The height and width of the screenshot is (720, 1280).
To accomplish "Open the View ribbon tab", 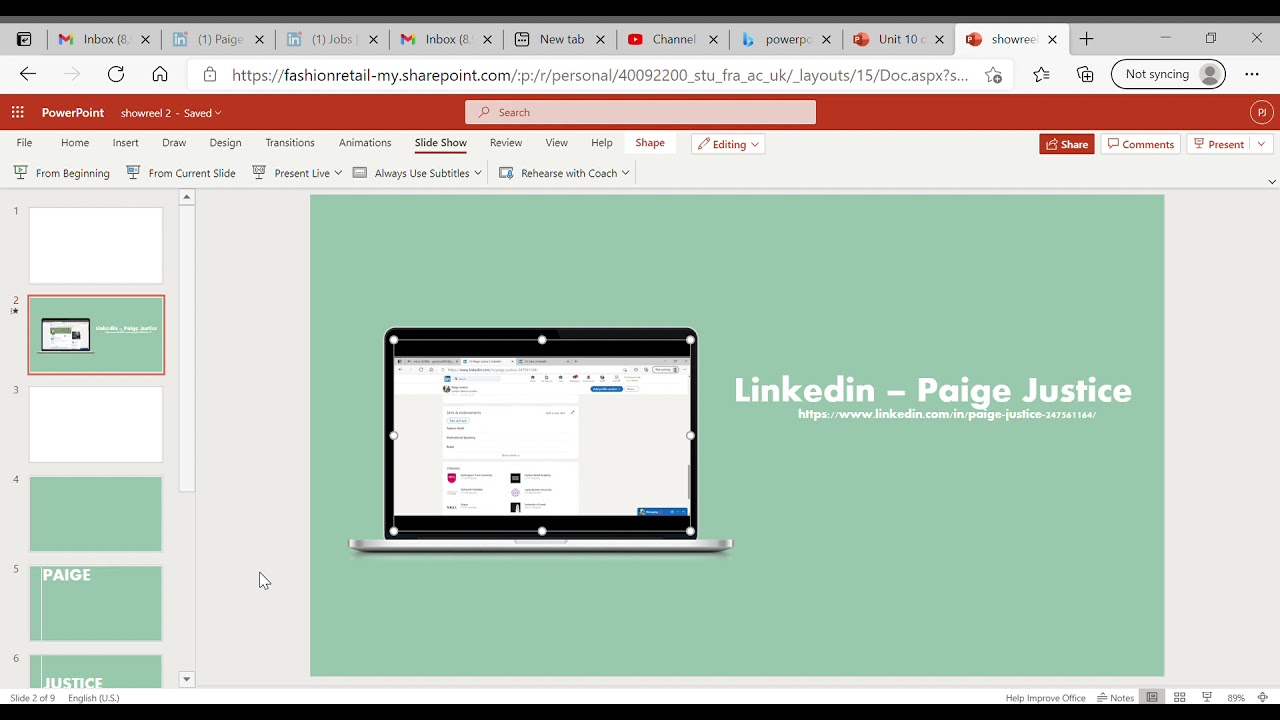I will tap(557, 143).
